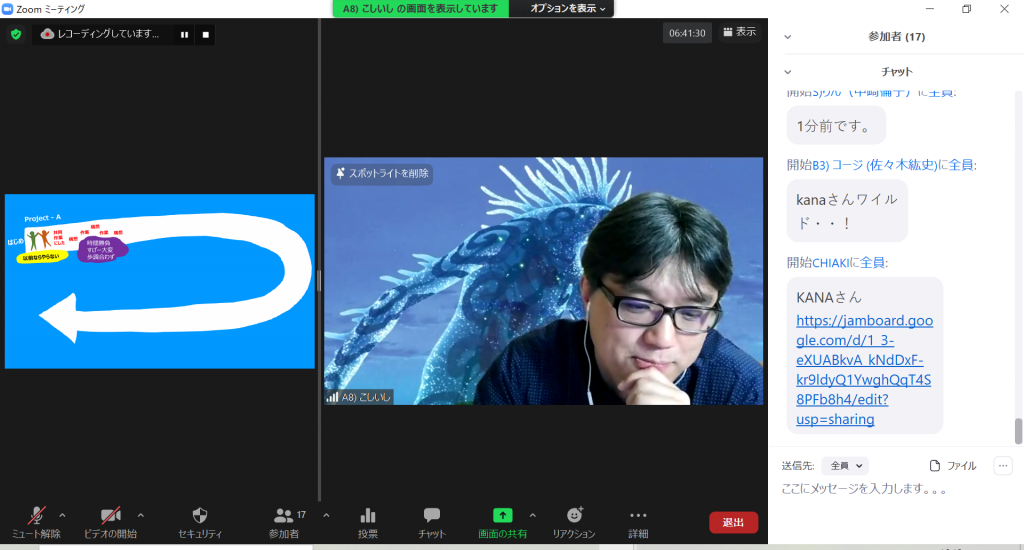Toggle Chat panel from toolbar

point(432,523)
